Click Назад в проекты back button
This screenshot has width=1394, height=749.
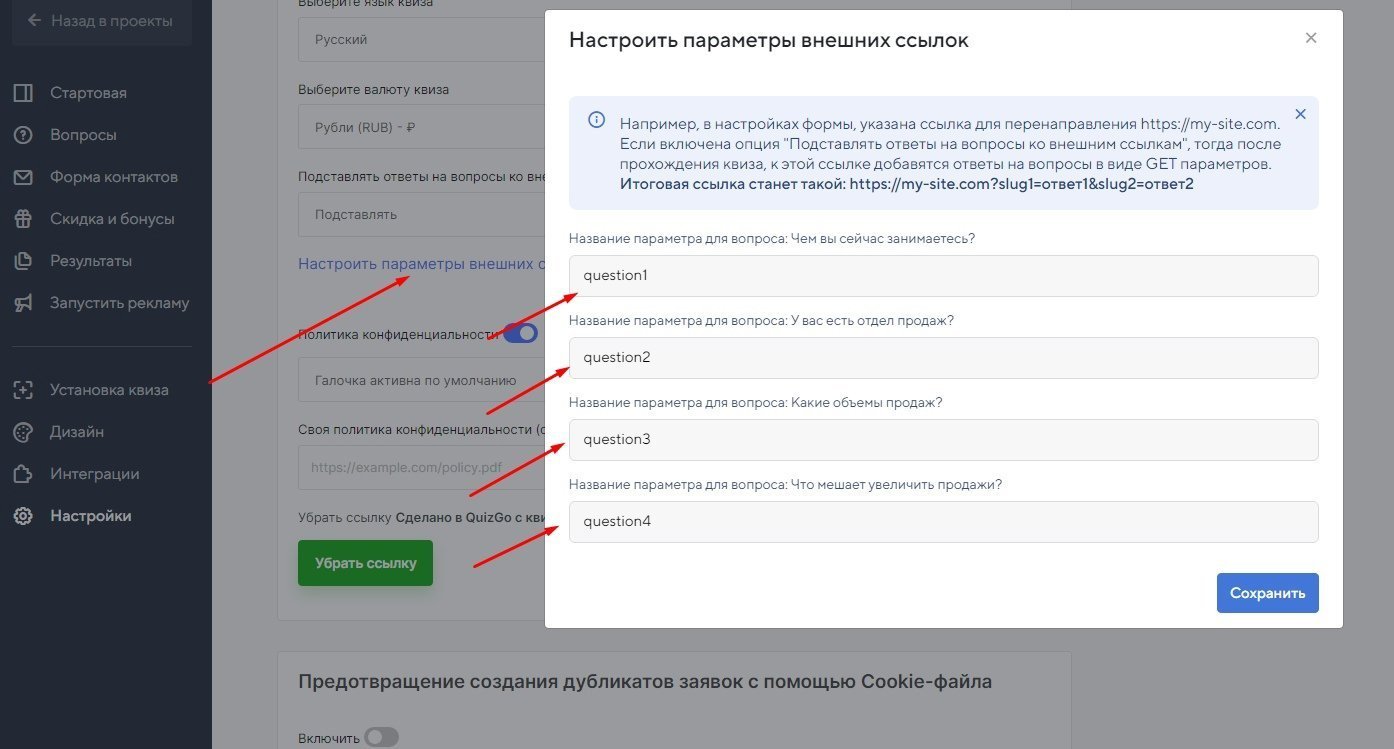click(x=100, y=20)
